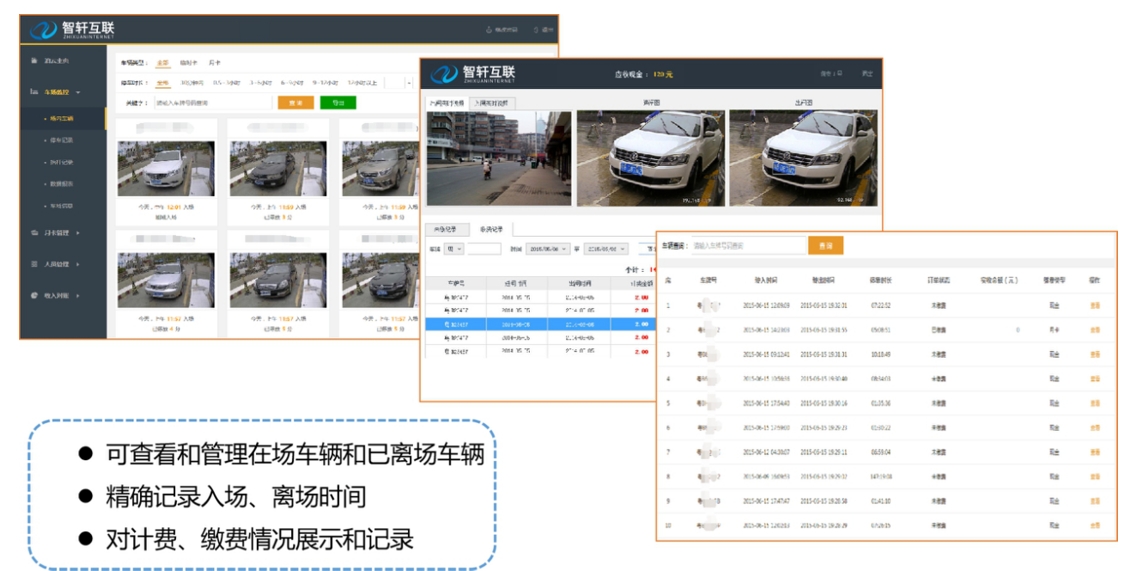Open the silver car thumbnail in second row
The height and width of the screenshot is (571, 1136).
[x=166, y=280]
